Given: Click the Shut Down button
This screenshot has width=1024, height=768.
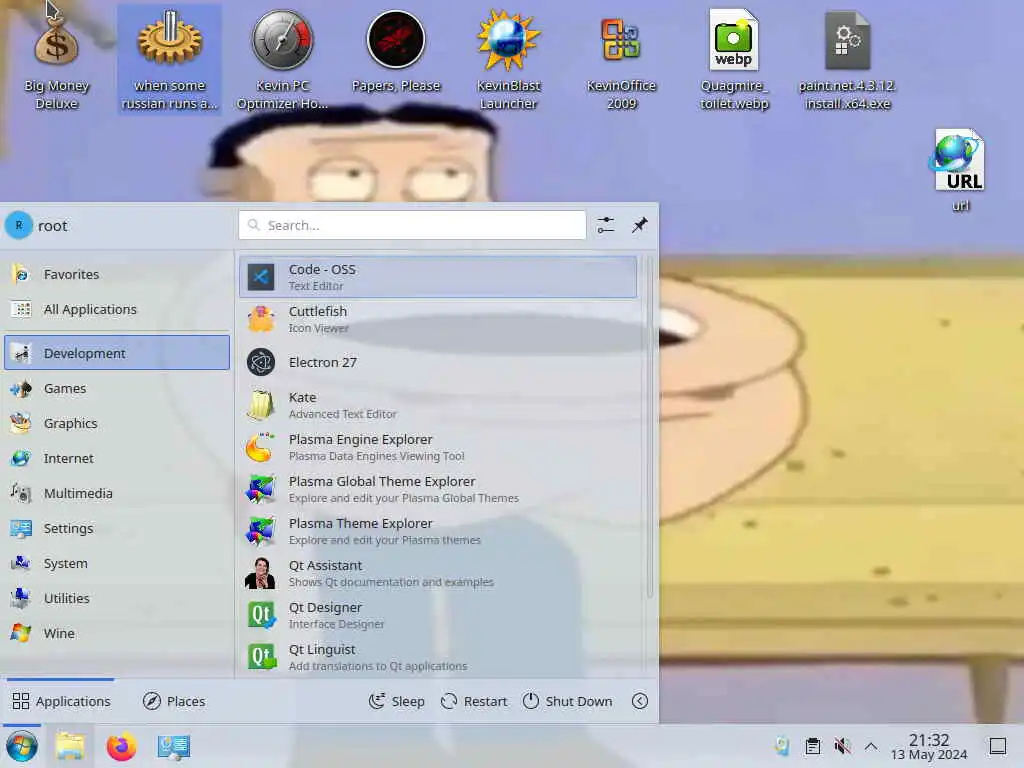Looking at the screenshot, I should (568, 701).
